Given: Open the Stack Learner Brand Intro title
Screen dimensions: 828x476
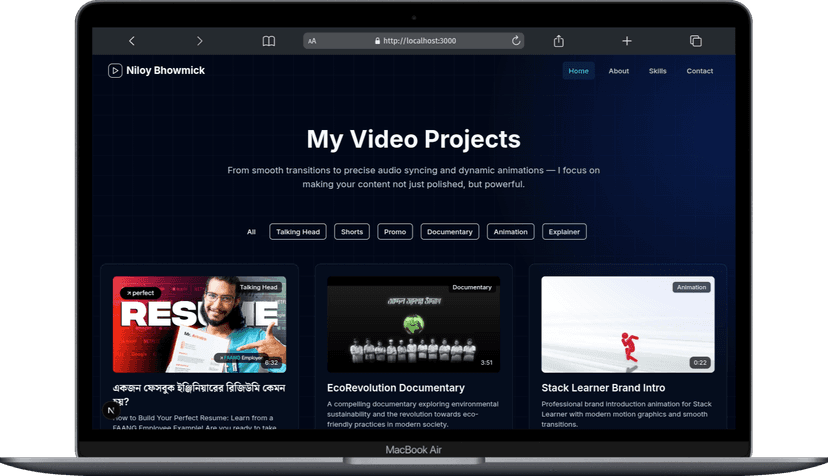Looking at the screenshot, I should (x=603, y=388).
